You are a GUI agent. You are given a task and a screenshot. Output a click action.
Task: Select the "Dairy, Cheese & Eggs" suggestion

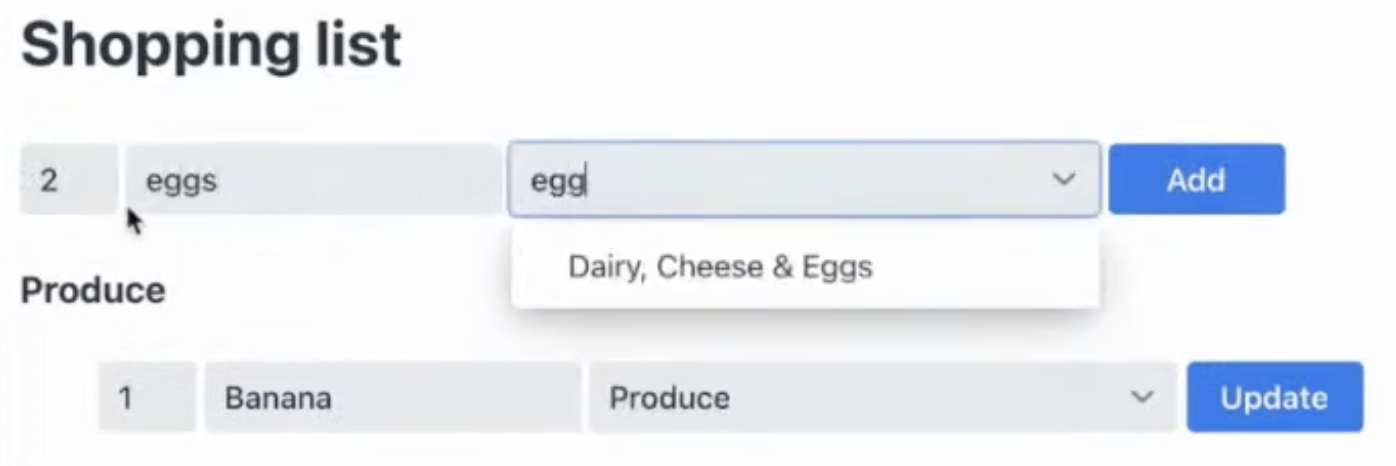pyautogui.click(x=720, y=267)
